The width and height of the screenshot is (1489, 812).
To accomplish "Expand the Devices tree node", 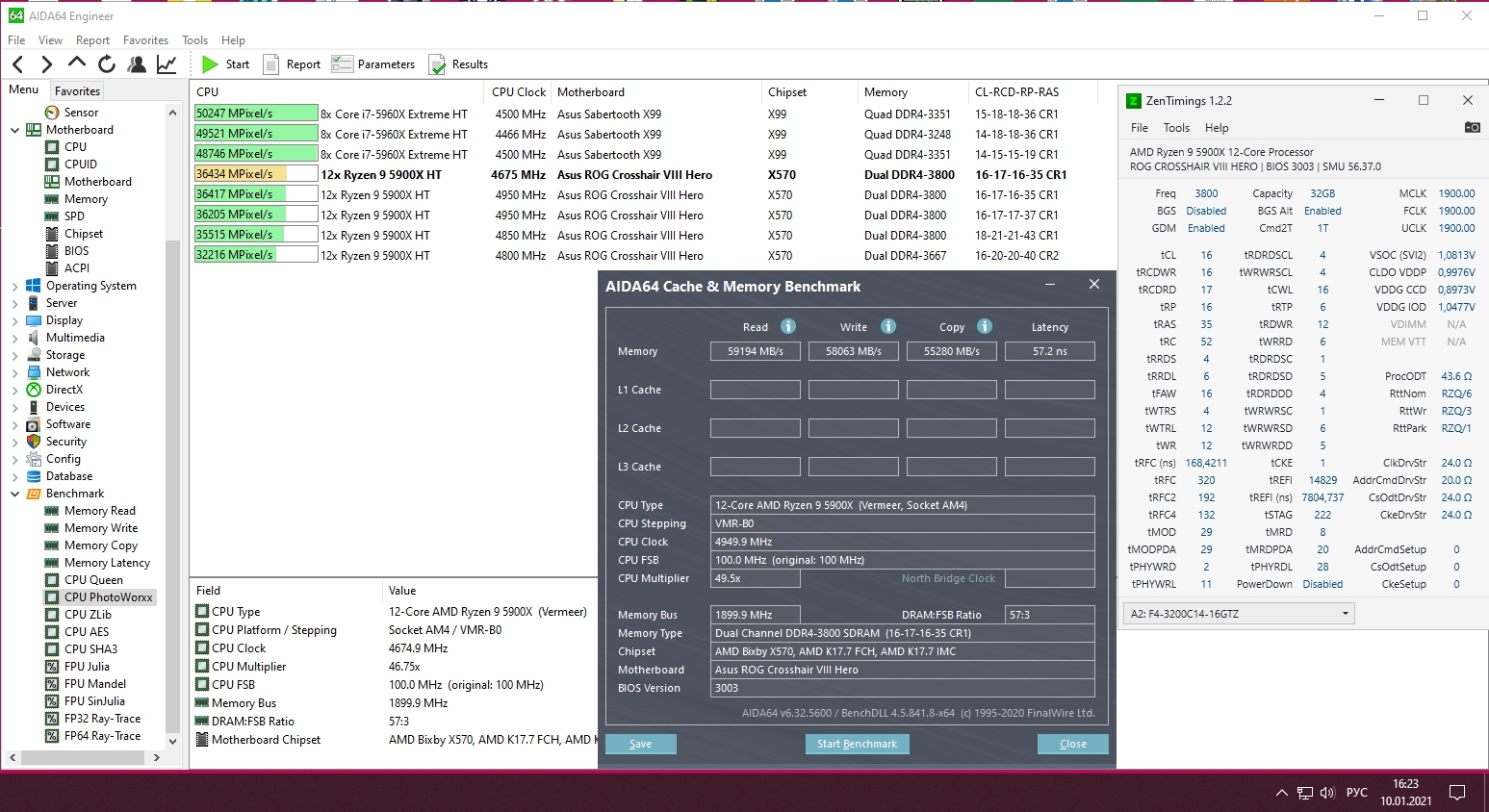I will pyautogui.click(x=14, y=407).
